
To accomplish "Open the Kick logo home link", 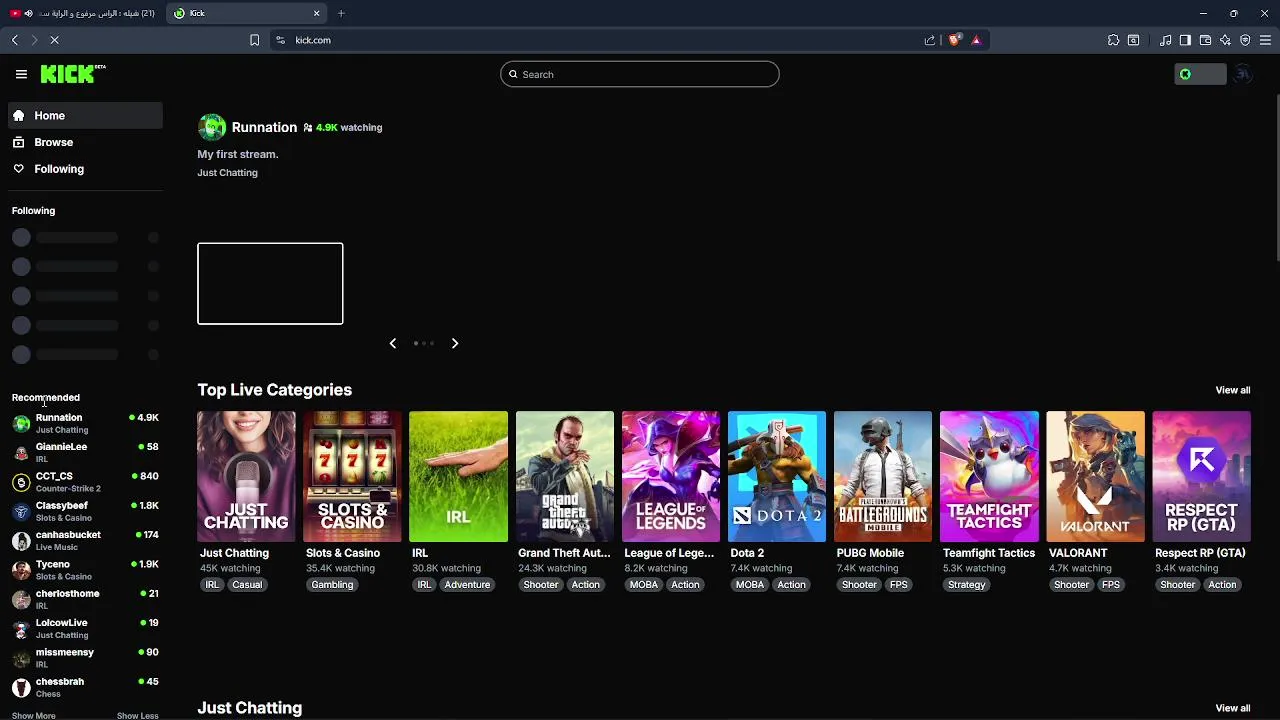I will coord(73,74).
